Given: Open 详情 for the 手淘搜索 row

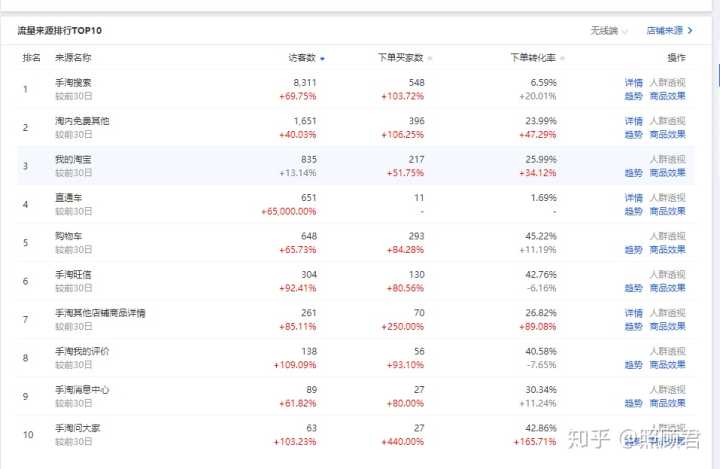Looking at the screenshot, I should click(x=634, y=83).
